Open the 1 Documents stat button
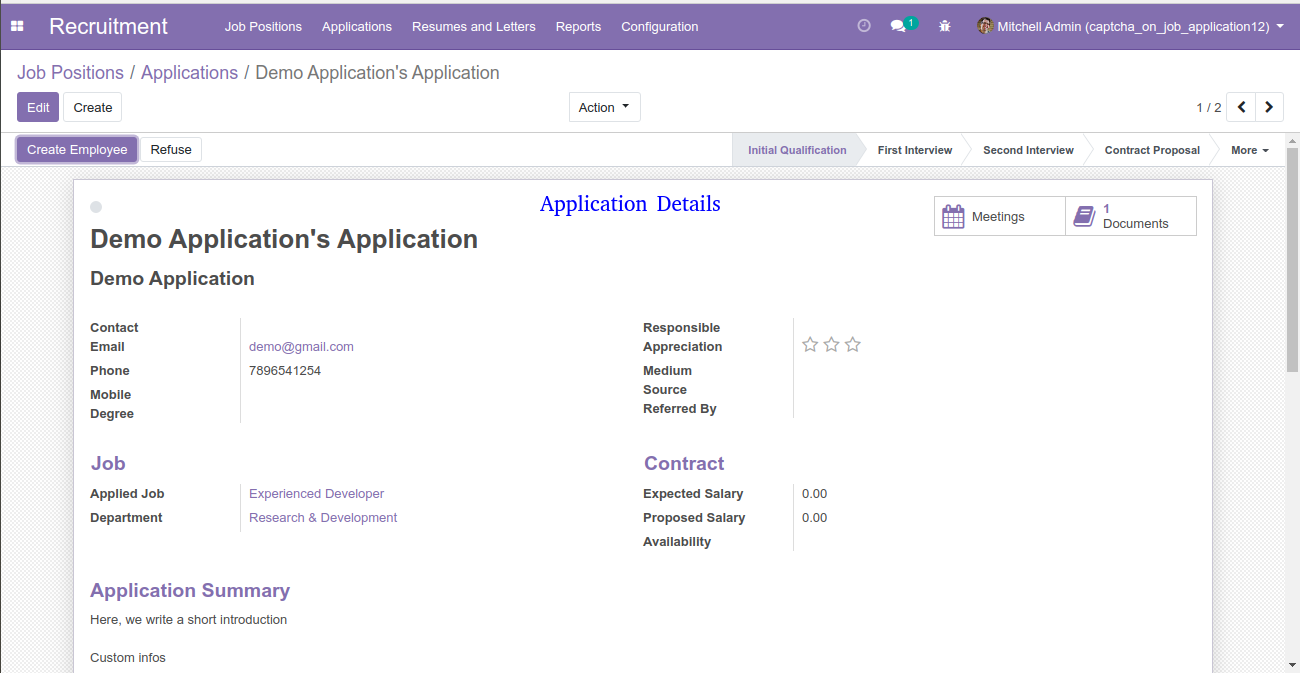1300x673 pixels. (1131, 216)
